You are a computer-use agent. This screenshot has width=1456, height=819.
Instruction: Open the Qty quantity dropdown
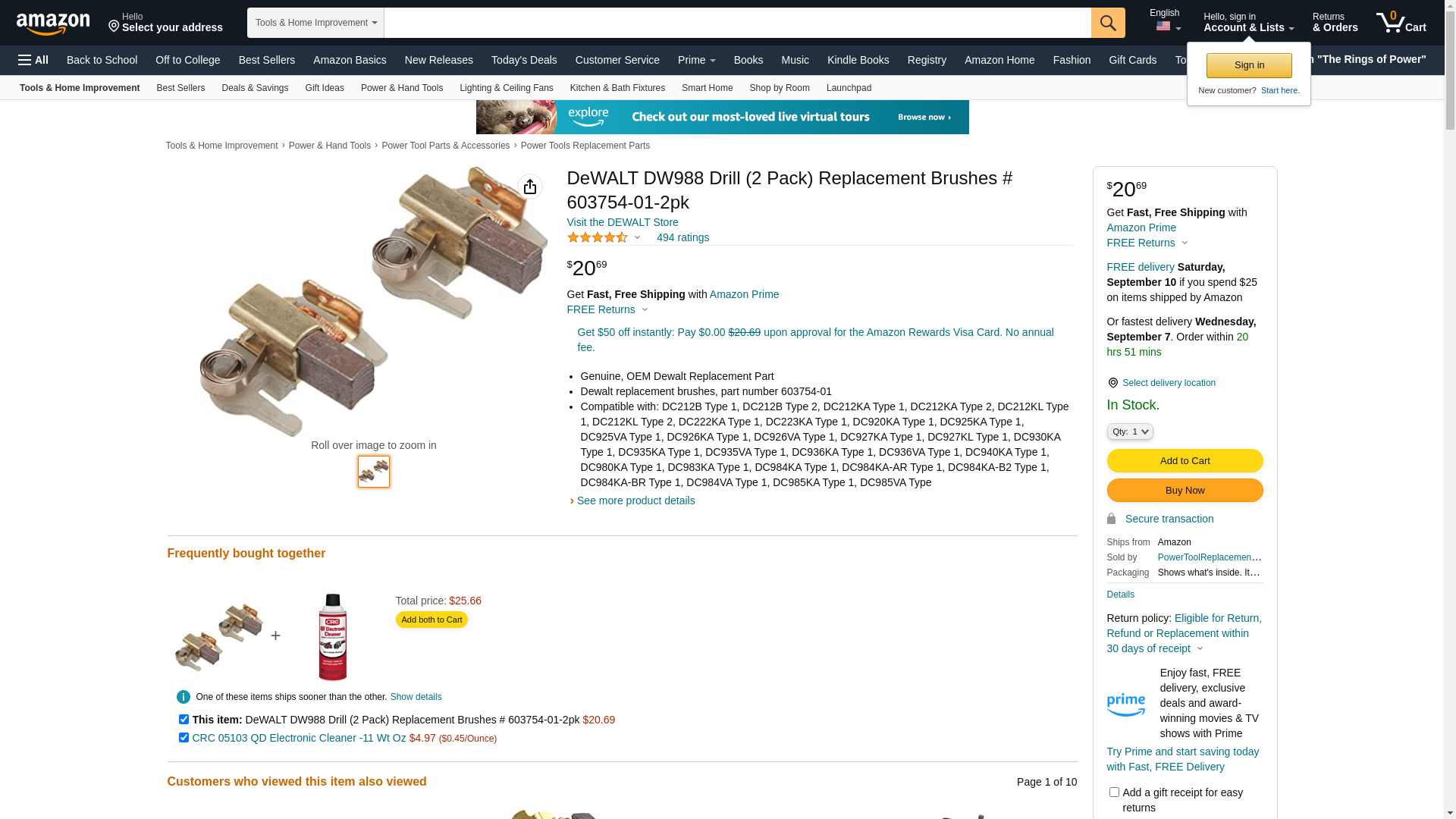pos(1130,431)
